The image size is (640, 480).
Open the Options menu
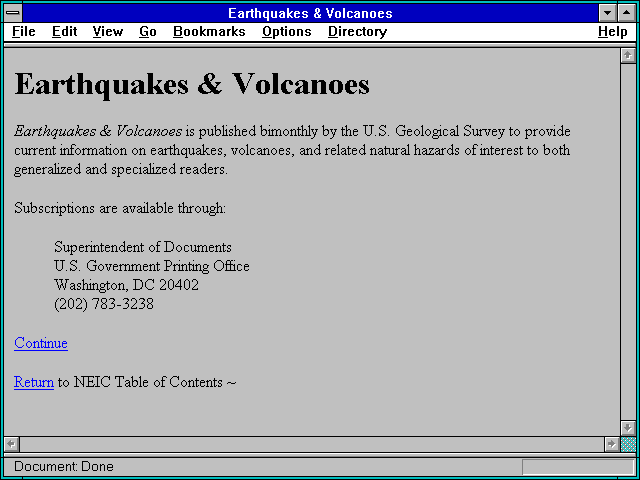[x=287, y=32]
